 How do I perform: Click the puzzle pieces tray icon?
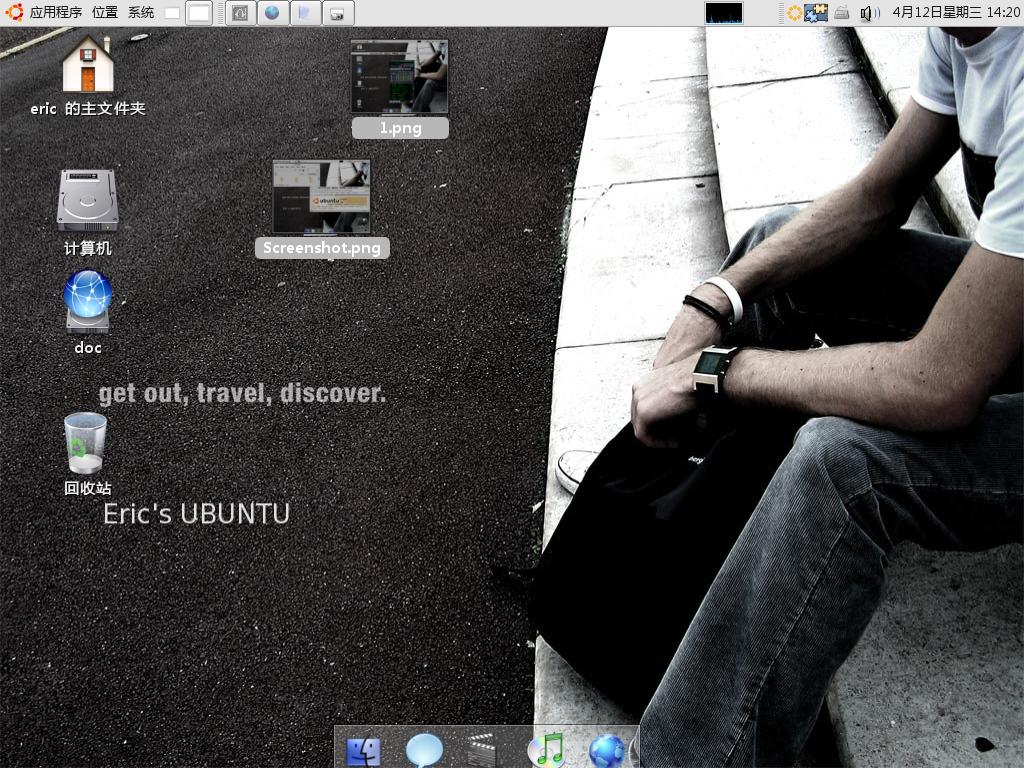tap(816, 13)
